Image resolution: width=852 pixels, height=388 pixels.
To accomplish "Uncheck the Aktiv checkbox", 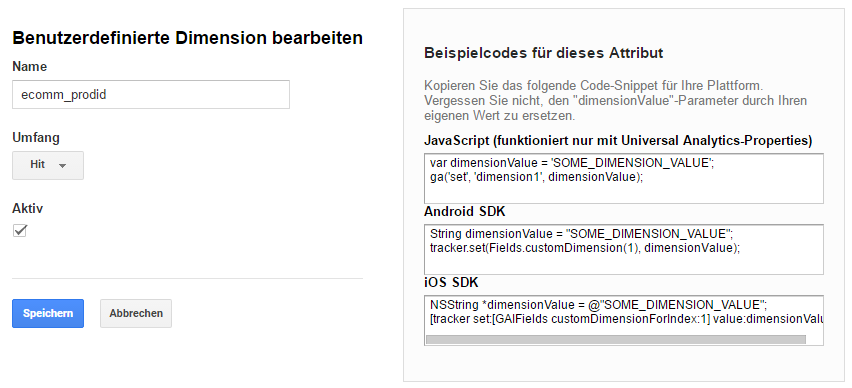I will [x=20, y=231].
